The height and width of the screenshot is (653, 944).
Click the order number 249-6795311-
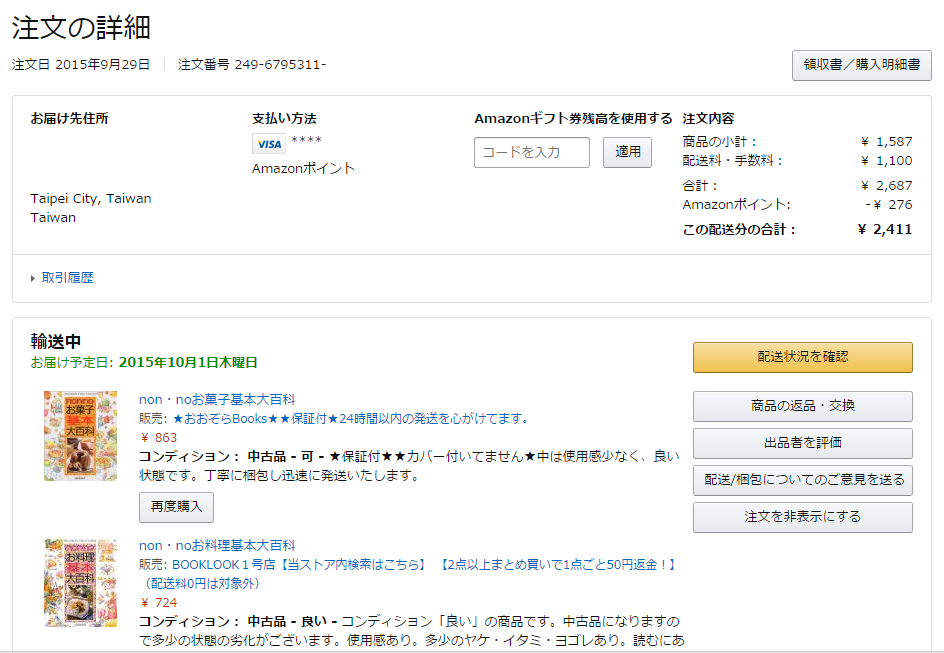pyautogui.click(x=280, y=65)
